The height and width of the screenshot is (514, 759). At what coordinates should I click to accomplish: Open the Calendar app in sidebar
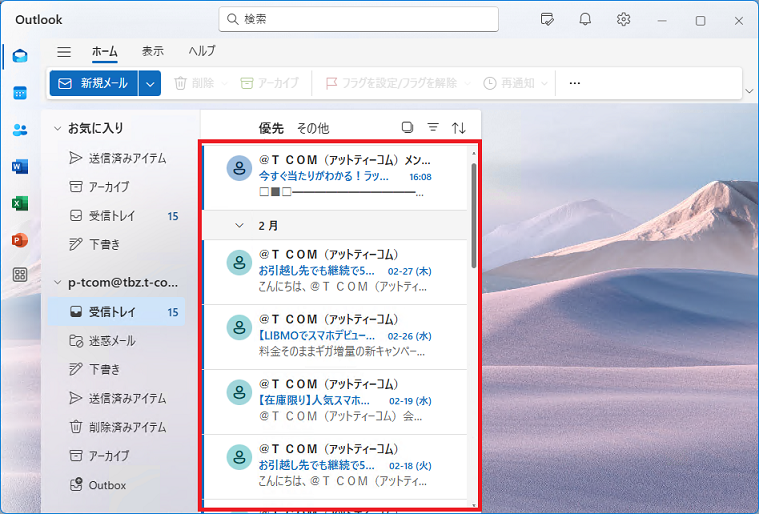pyautogui.click(x=20, y=93)
